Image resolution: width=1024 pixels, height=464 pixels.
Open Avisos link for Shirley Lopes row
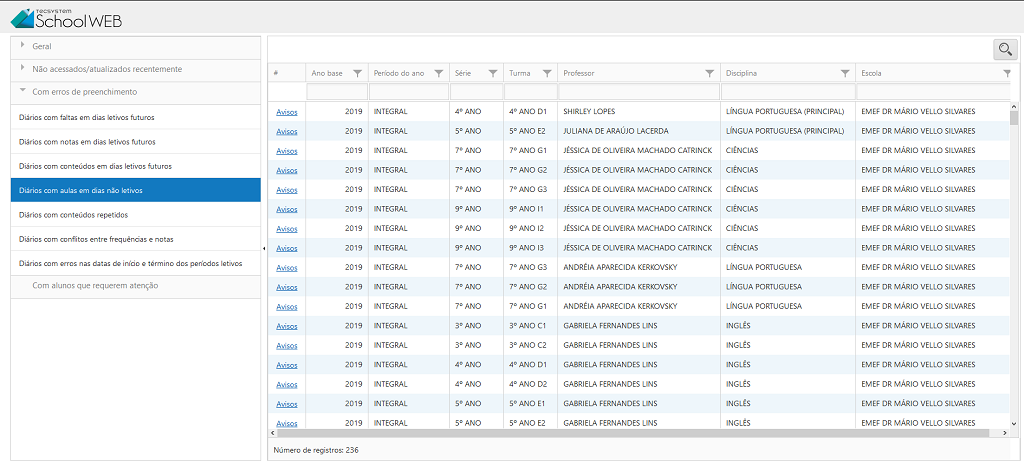[287, 112]
